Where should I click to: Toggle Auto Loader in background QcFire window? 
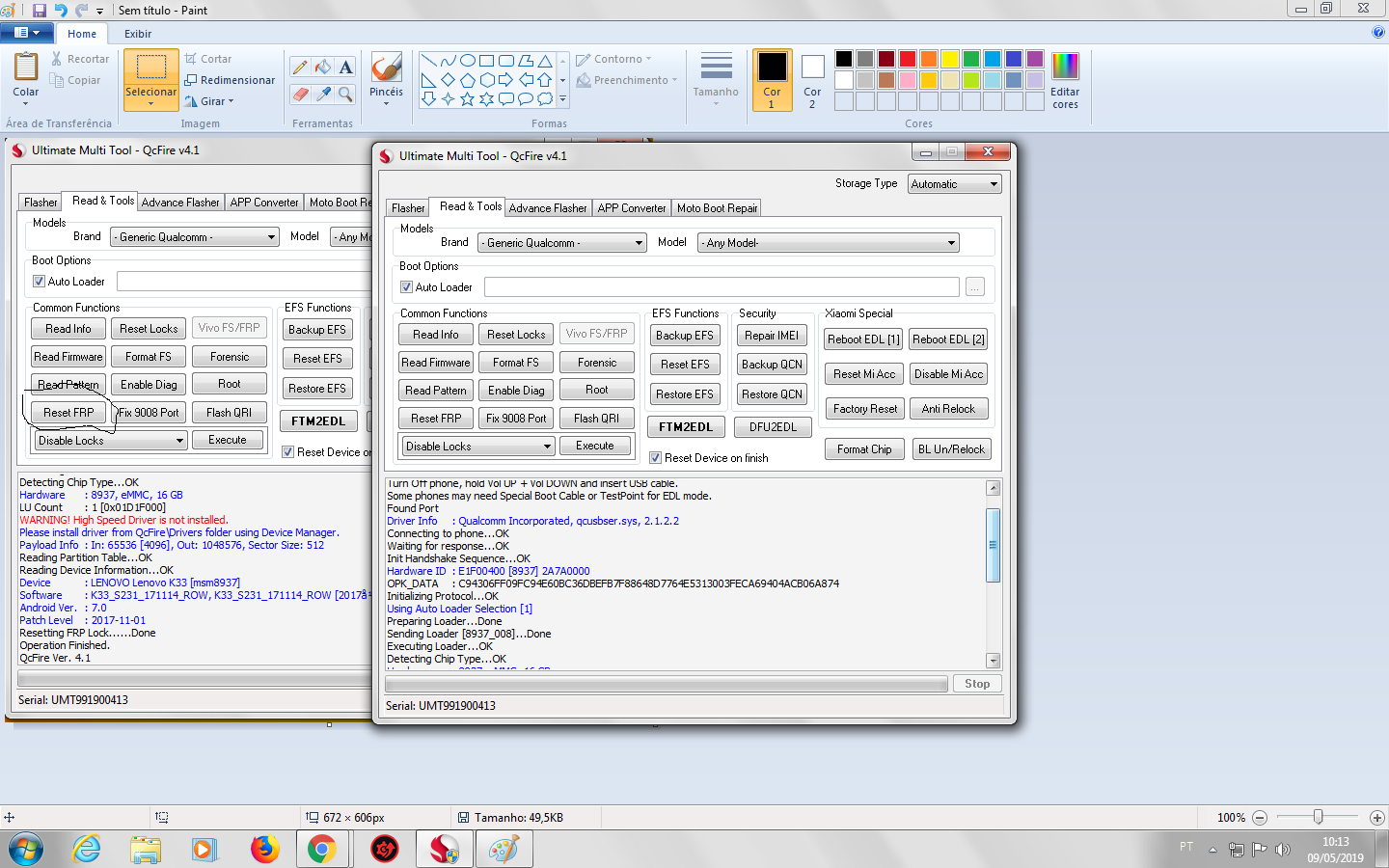(x=39, y=282)
